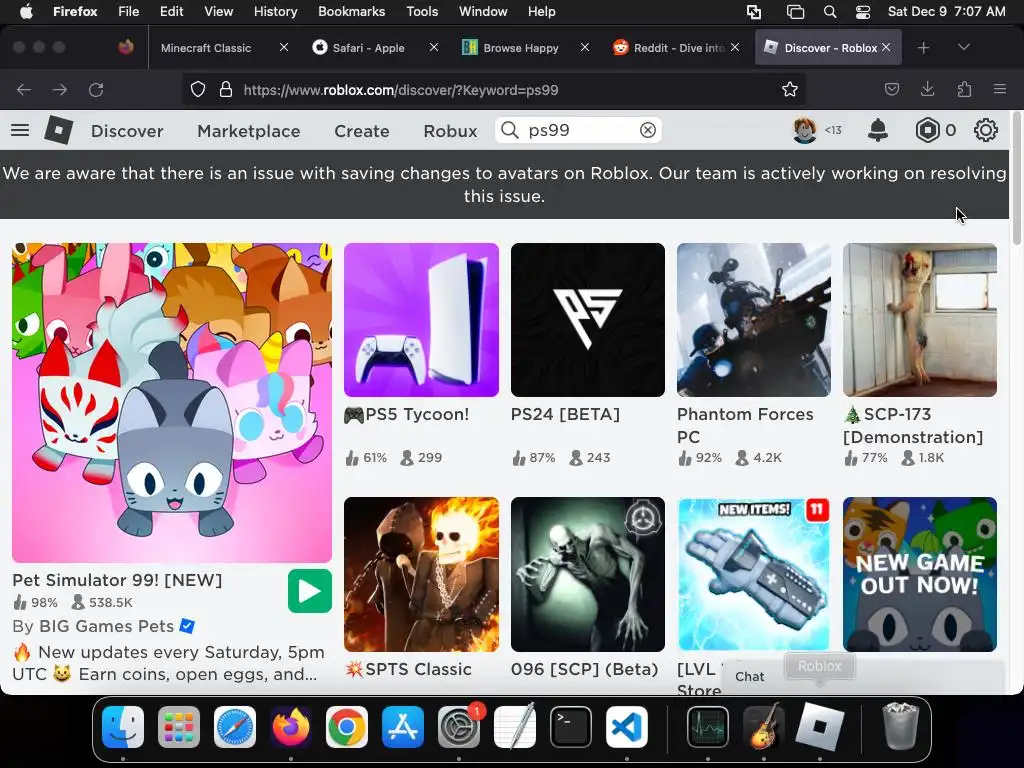
Task: Open Phantom Forces PC thumbnail
Action: click(x=754, y=320)
